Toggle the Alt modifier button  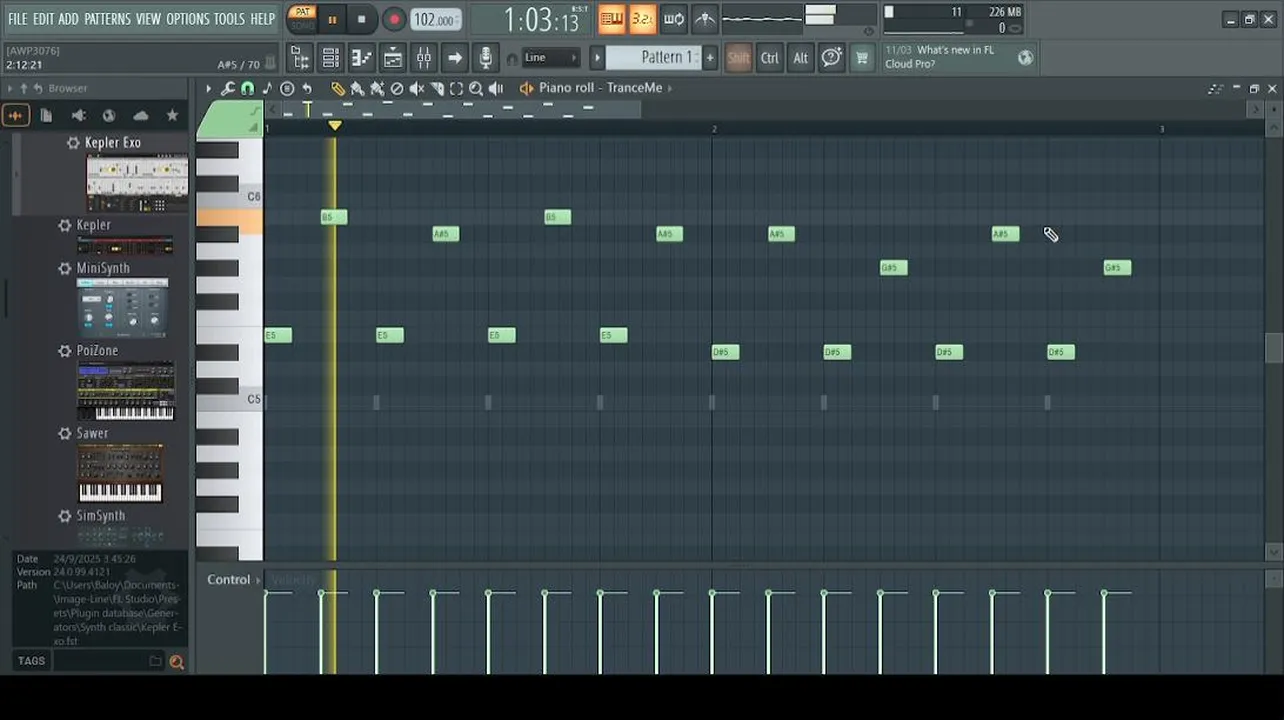click(800, 58)
